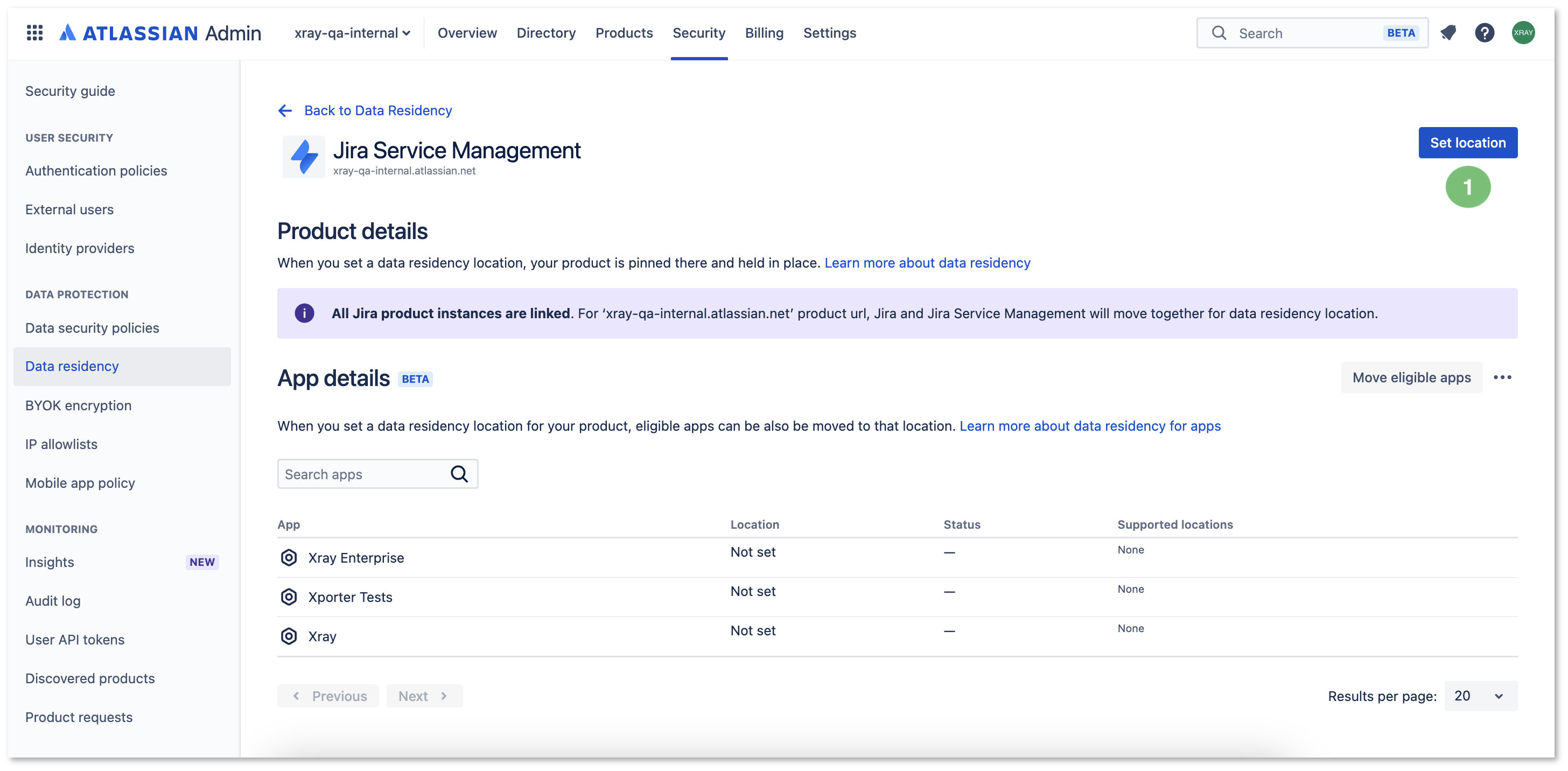Viewport: 1568px width, 771px height.
Task: Click Not set in Xray Enterprise row
Action: point(753,552)
